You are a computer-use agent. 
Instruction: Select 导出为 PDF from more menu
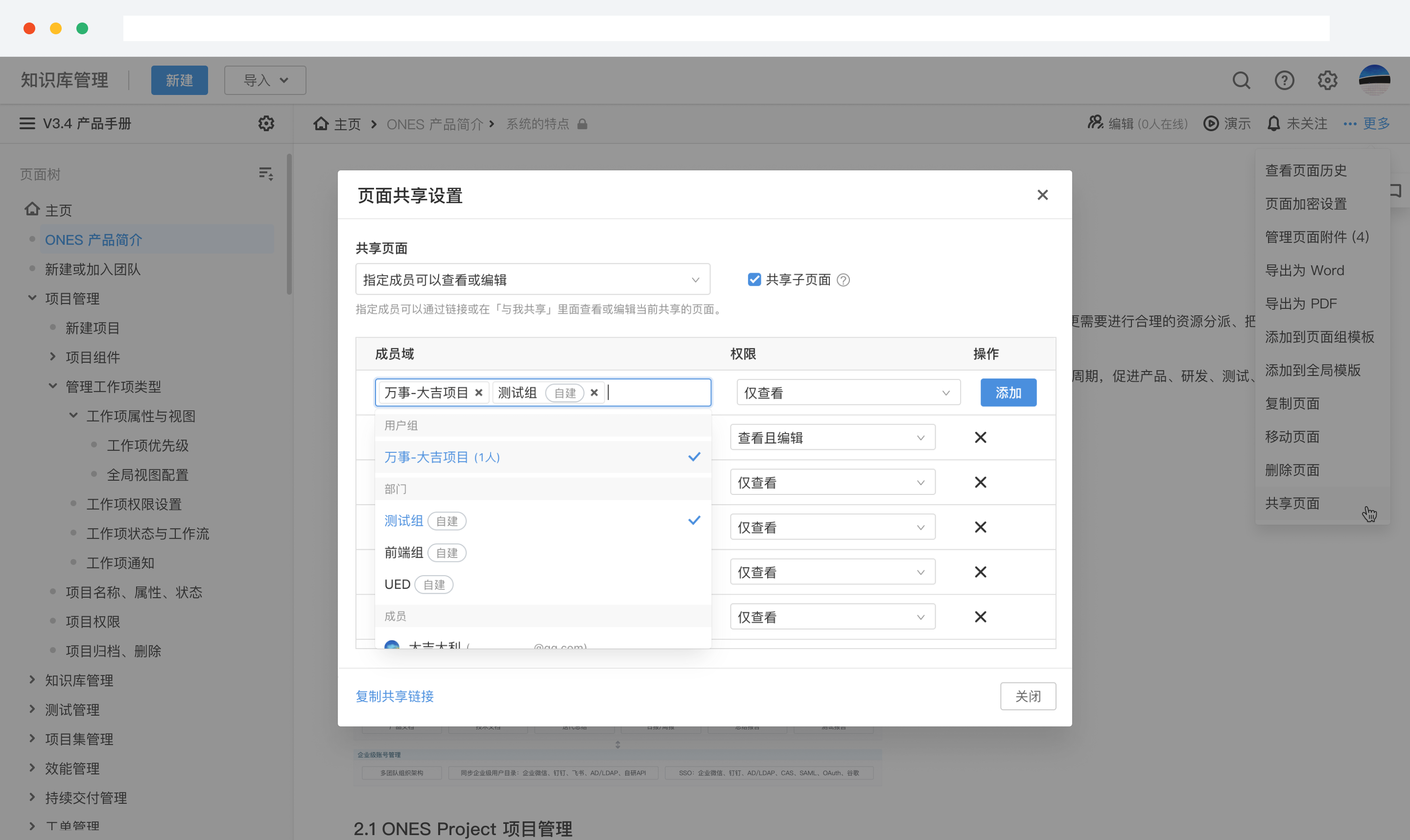(x=1301, y=304)
